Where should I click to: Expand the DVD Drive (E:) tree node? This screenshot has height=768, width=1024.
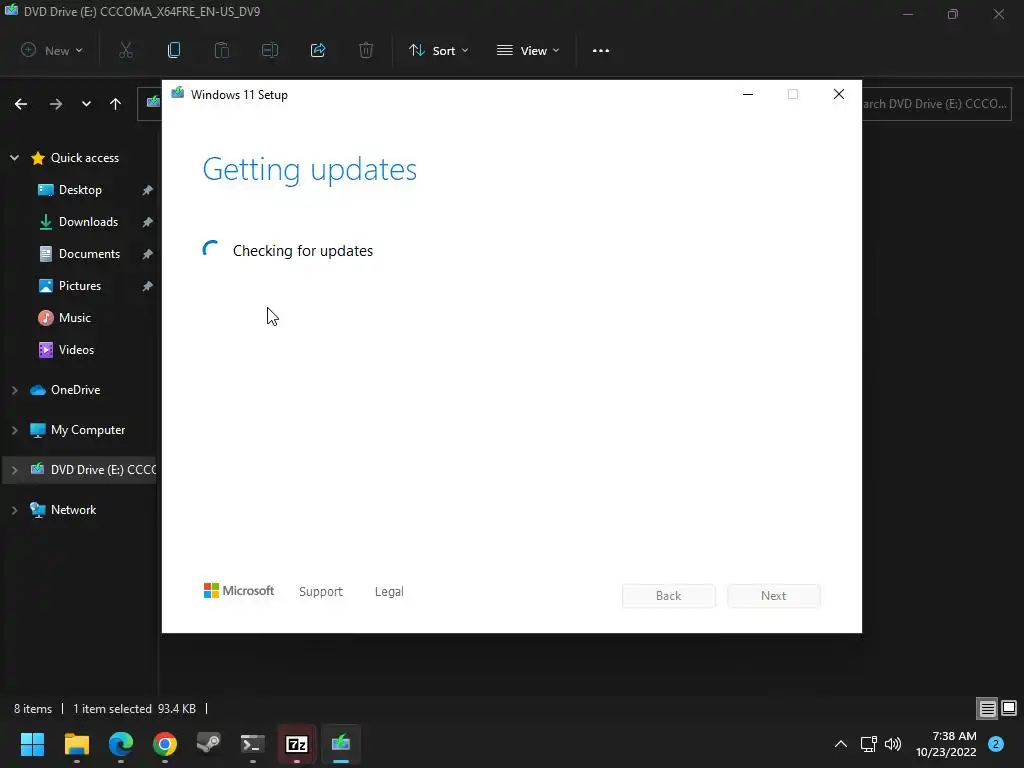click(14, 470)
